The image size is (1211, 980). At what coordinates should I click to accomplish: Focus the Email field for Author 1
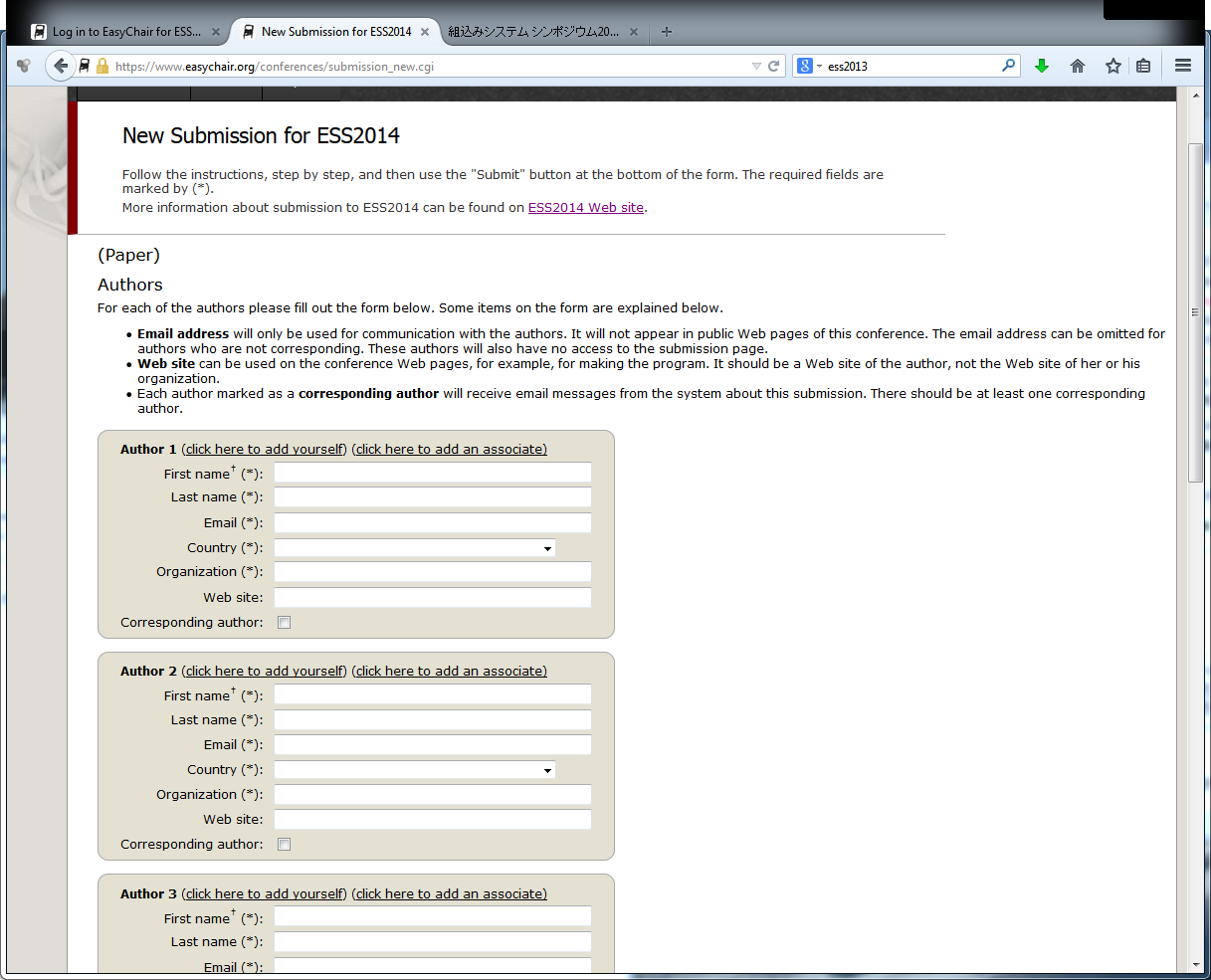tap(433, 523)
